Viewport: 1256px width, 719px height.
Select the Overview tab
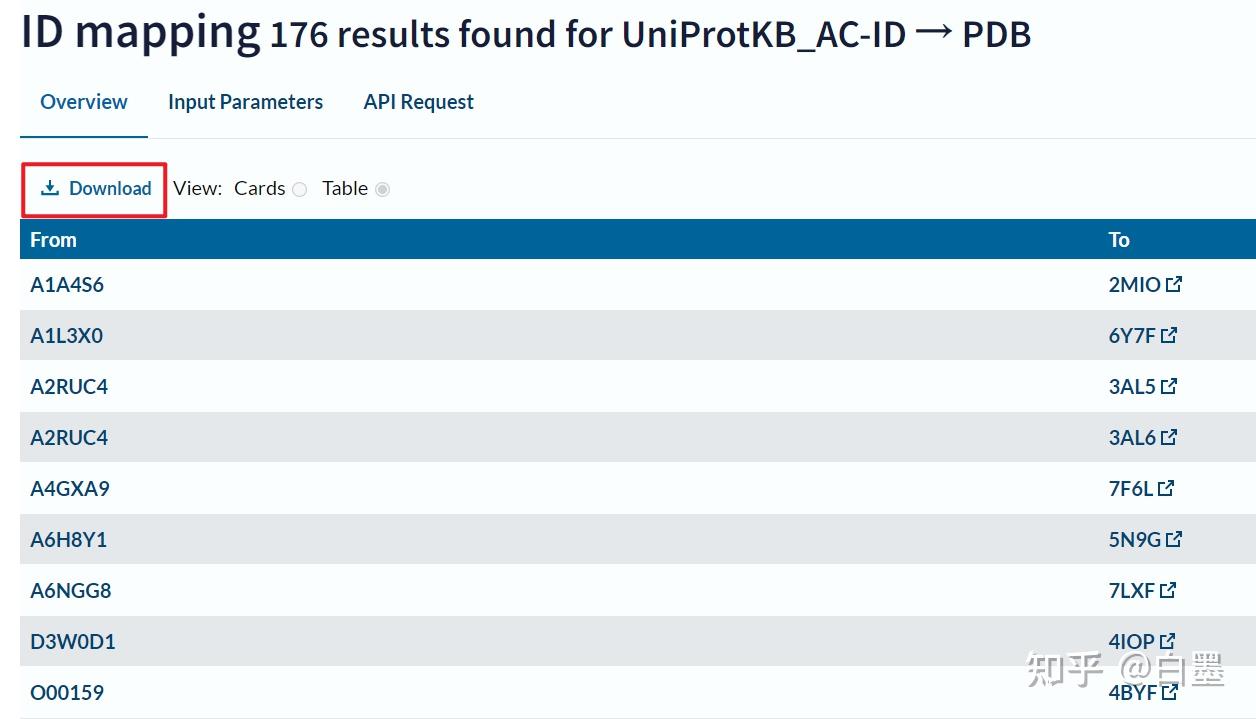[83, 101]
